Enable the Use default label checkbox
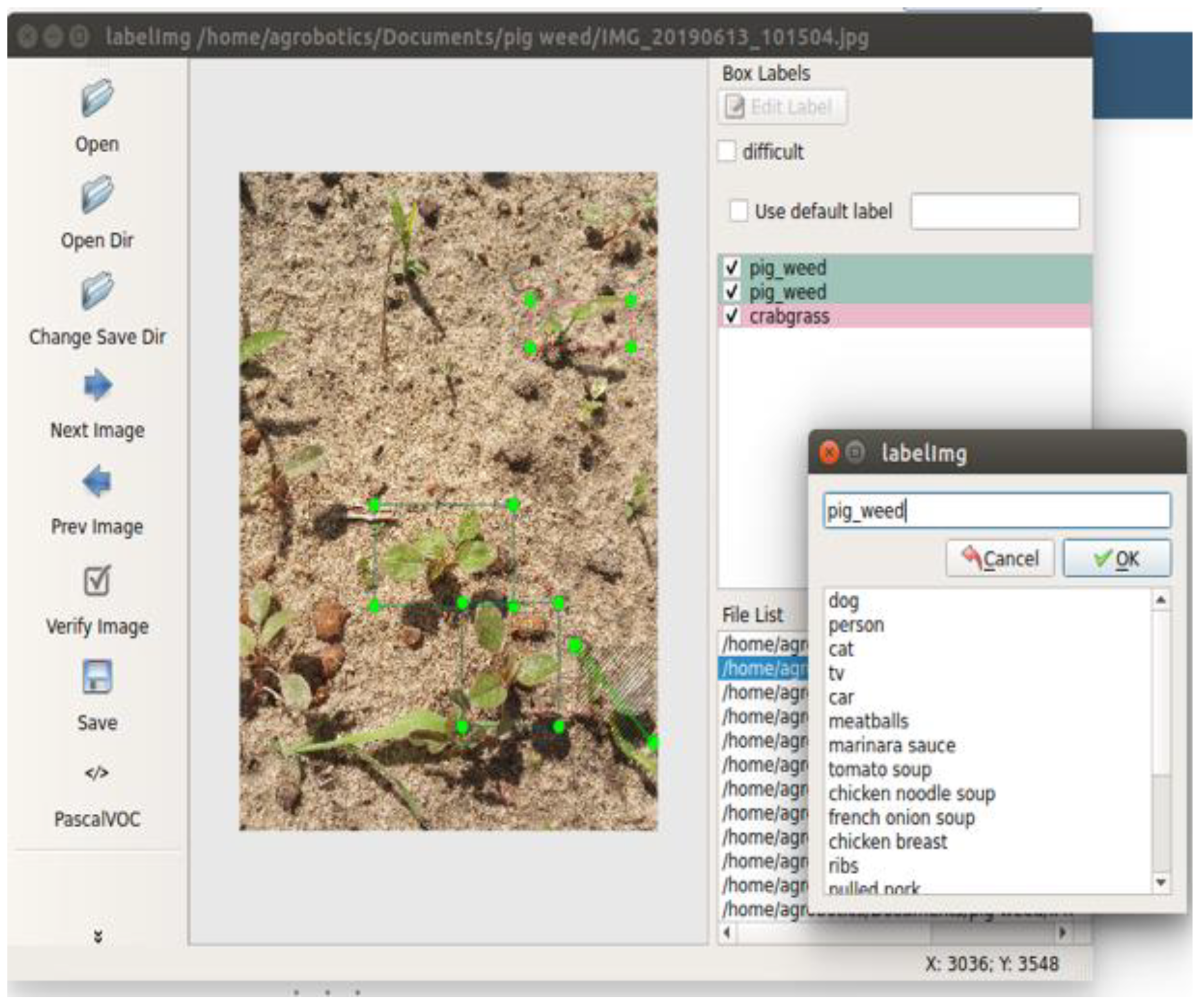This screenshot has height=1006, width=1204. 738,211
